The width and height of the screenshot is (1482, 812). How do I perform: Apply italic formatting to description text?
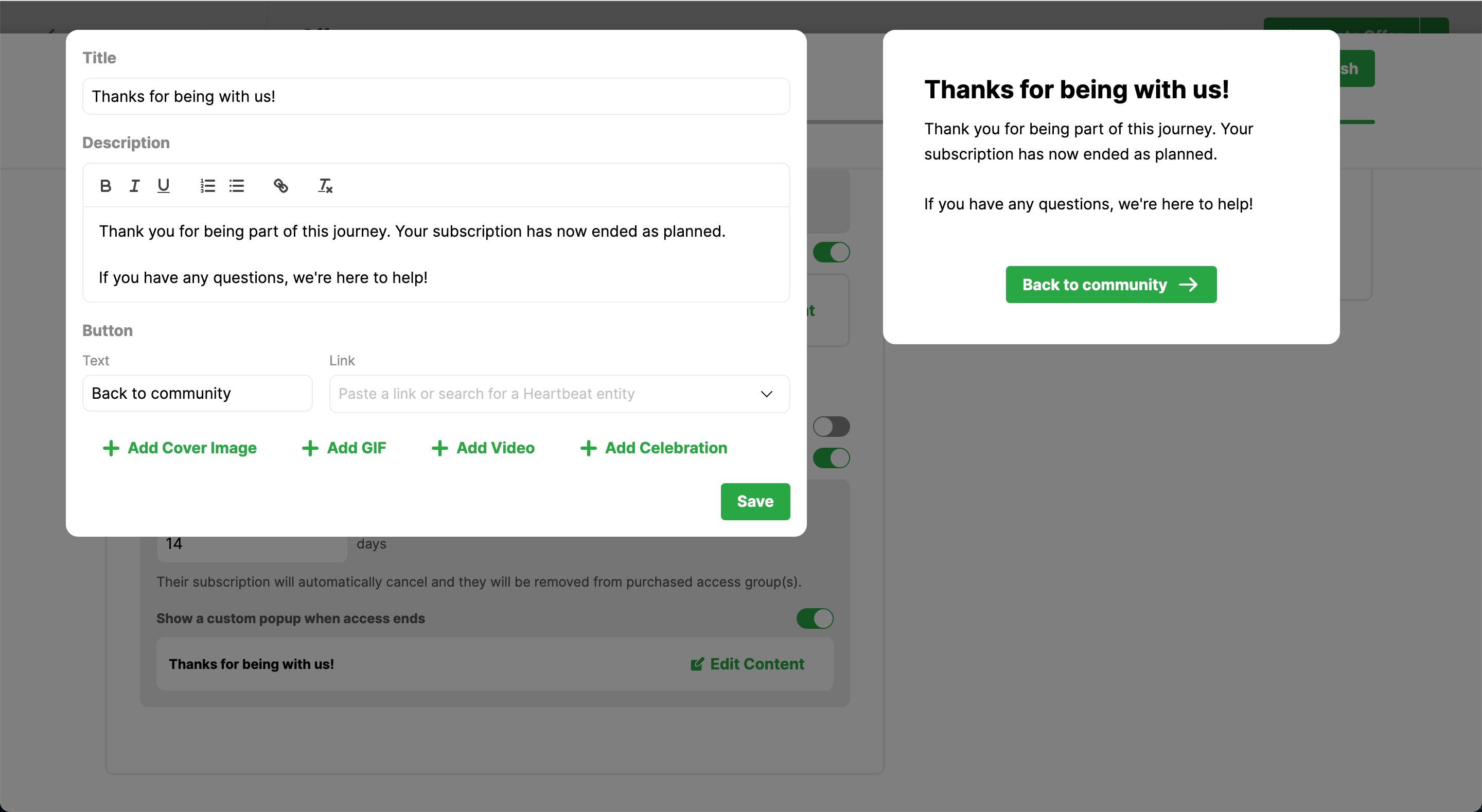tap(134, 186)
